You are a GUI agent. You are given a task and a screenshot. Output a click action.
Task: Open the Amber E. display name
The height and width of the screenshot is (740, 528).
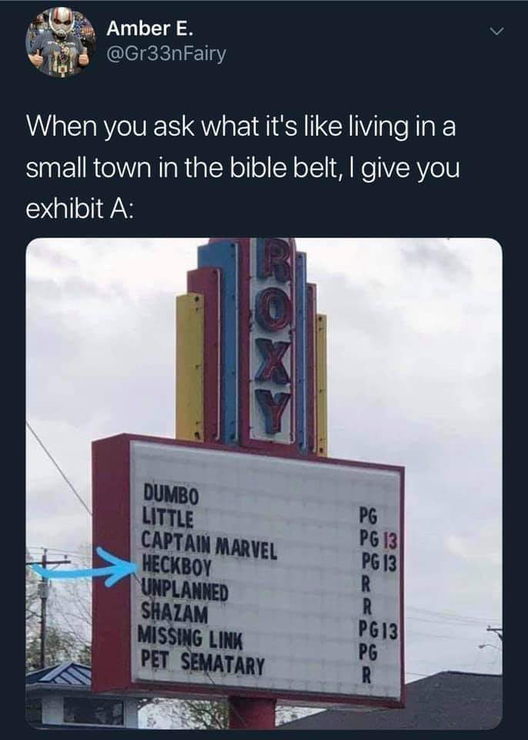click(150, 29)
